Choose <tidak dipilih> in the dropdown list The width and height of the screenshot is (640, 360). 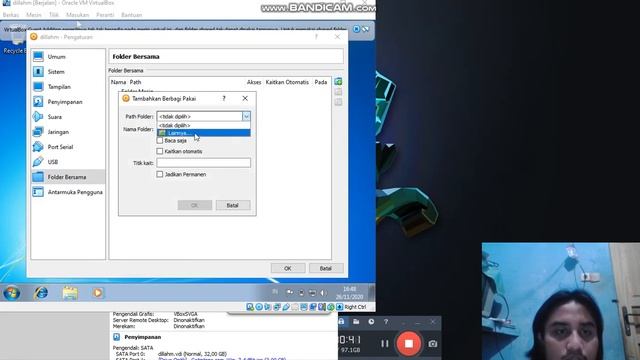pos(204,126)
